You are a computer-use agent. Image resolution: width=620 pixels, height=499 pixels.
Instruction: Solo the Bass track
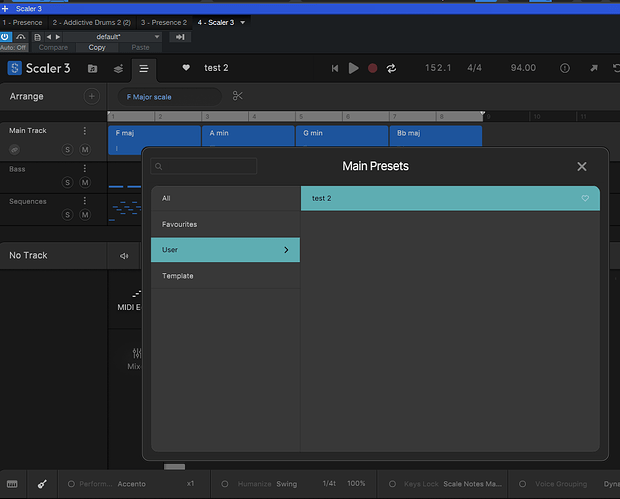[x=68, y=182]
